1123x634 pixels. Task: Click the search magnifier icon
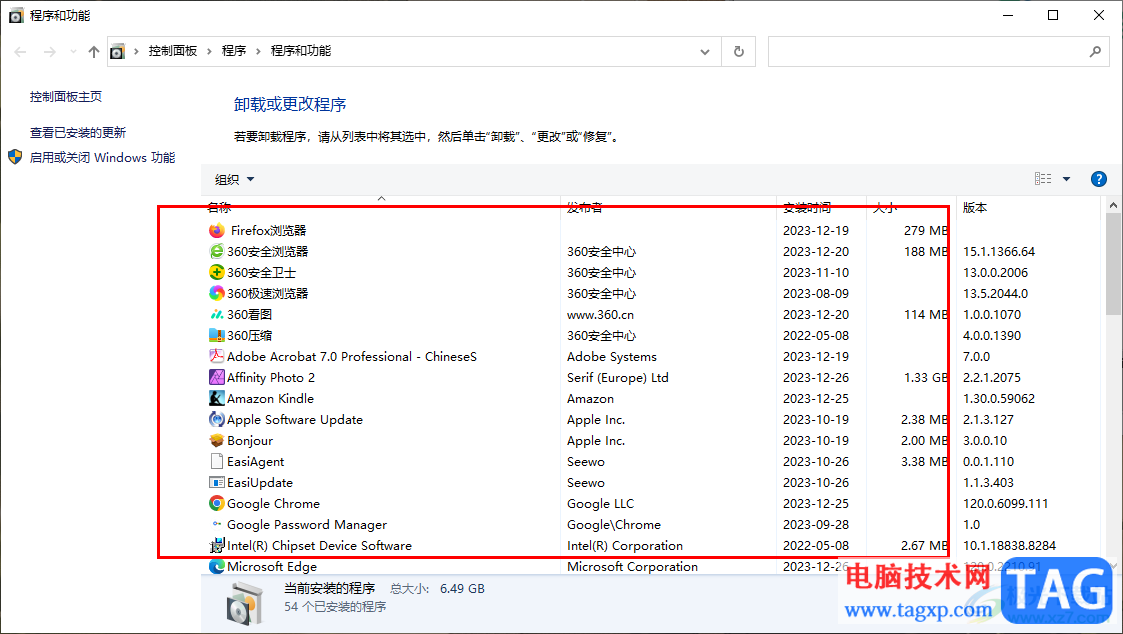tap(1095, 52)
